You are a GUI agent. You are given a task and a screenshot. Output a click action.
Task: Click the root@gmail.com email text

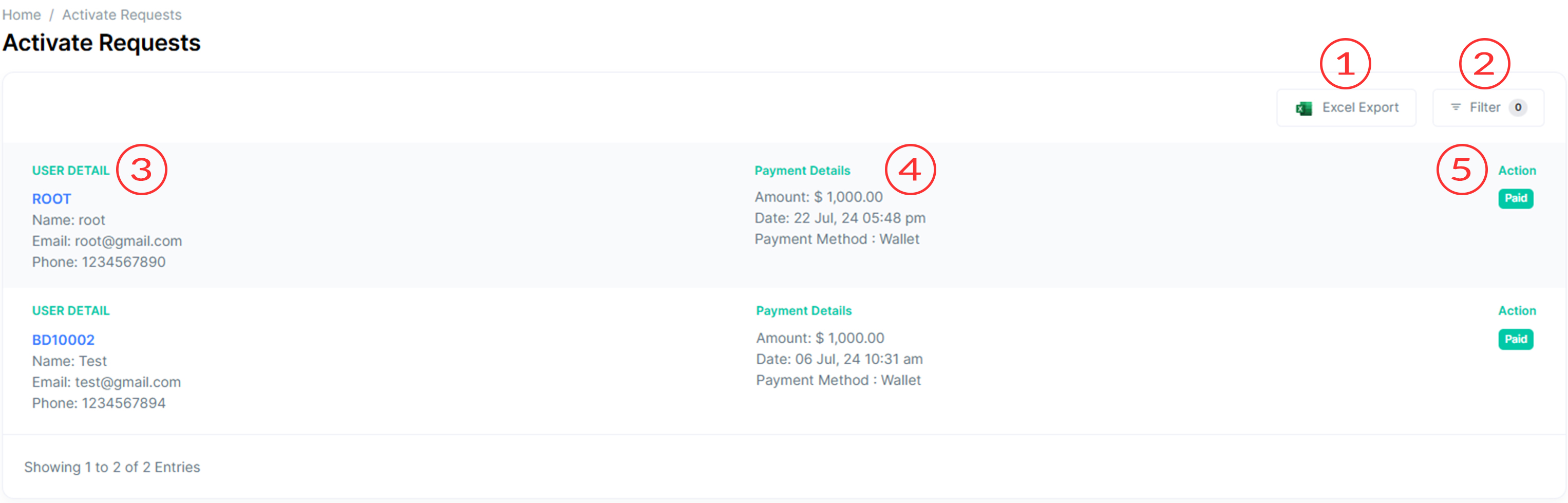128,241
